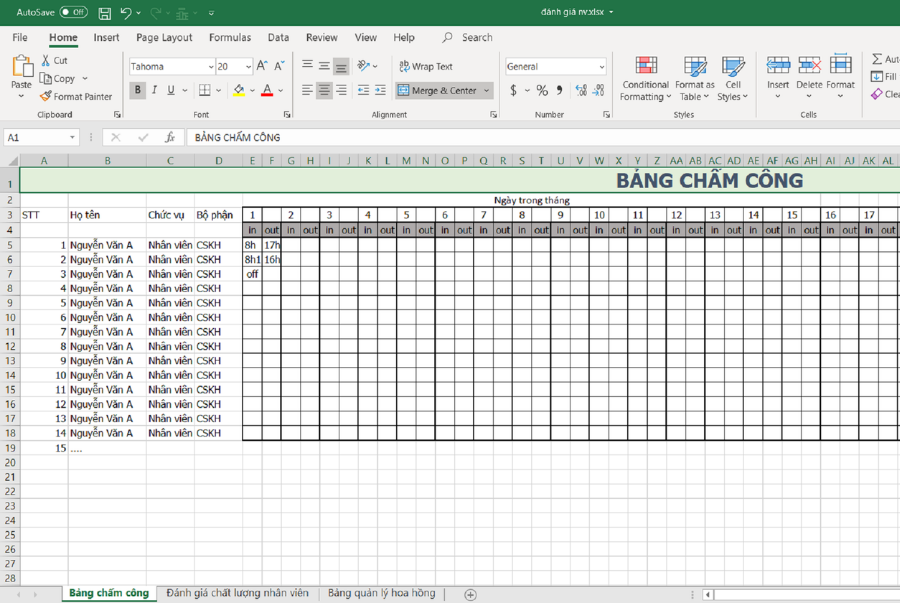Click the Undo arrow icon
The height and width of the screenshot is (603, 900).
click(126, 13)
